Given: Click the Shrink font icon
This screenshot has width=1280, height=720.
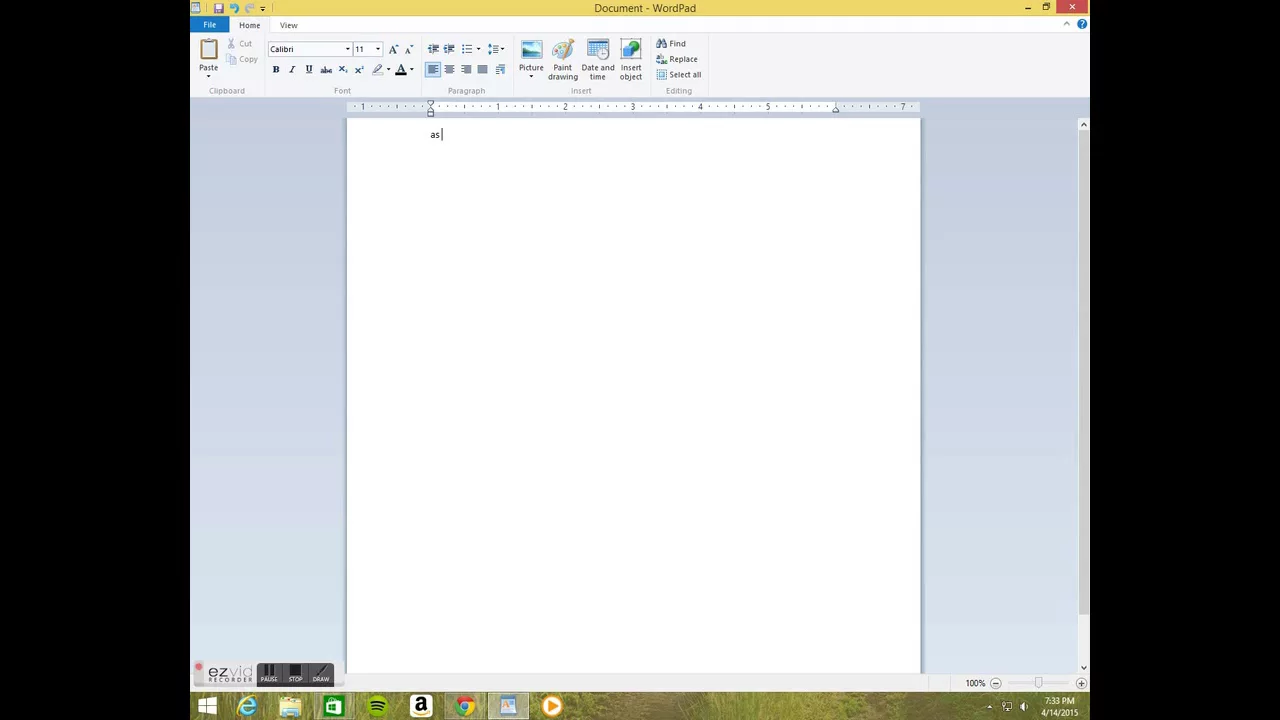Looking at the screenshot, I should [408, 49].
